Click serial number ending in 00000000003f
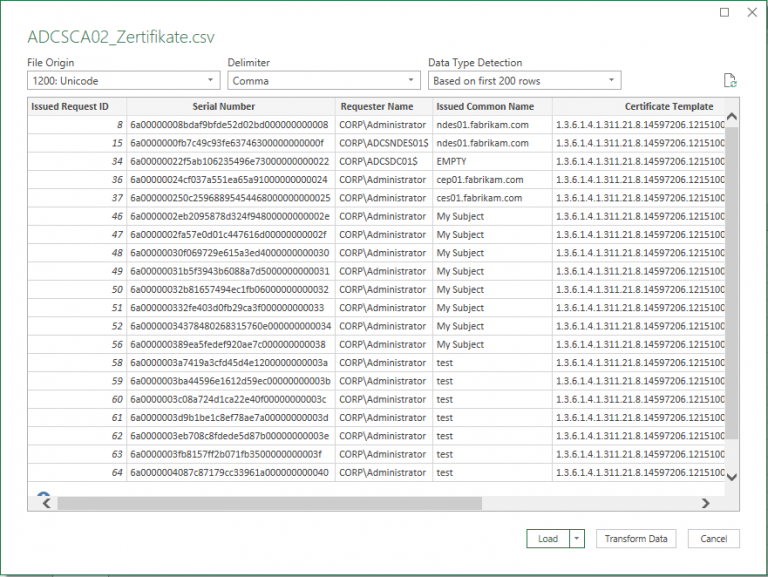 click(x=231, y=455)
